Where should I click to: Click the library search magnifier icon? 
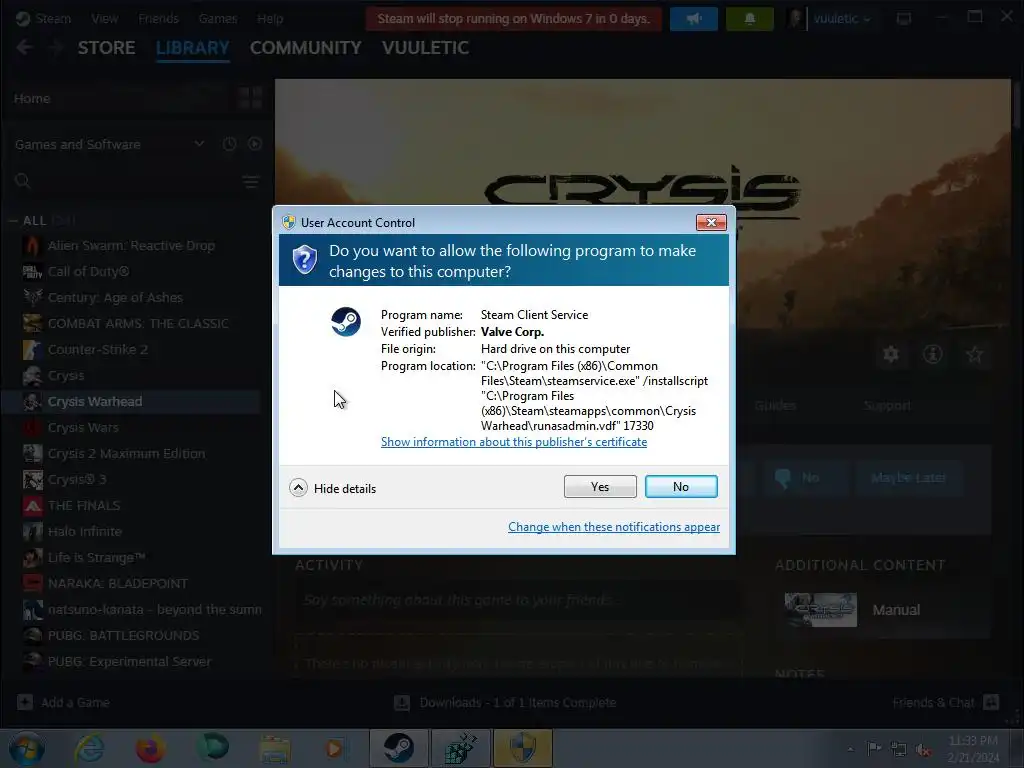(x=23, y=182)
